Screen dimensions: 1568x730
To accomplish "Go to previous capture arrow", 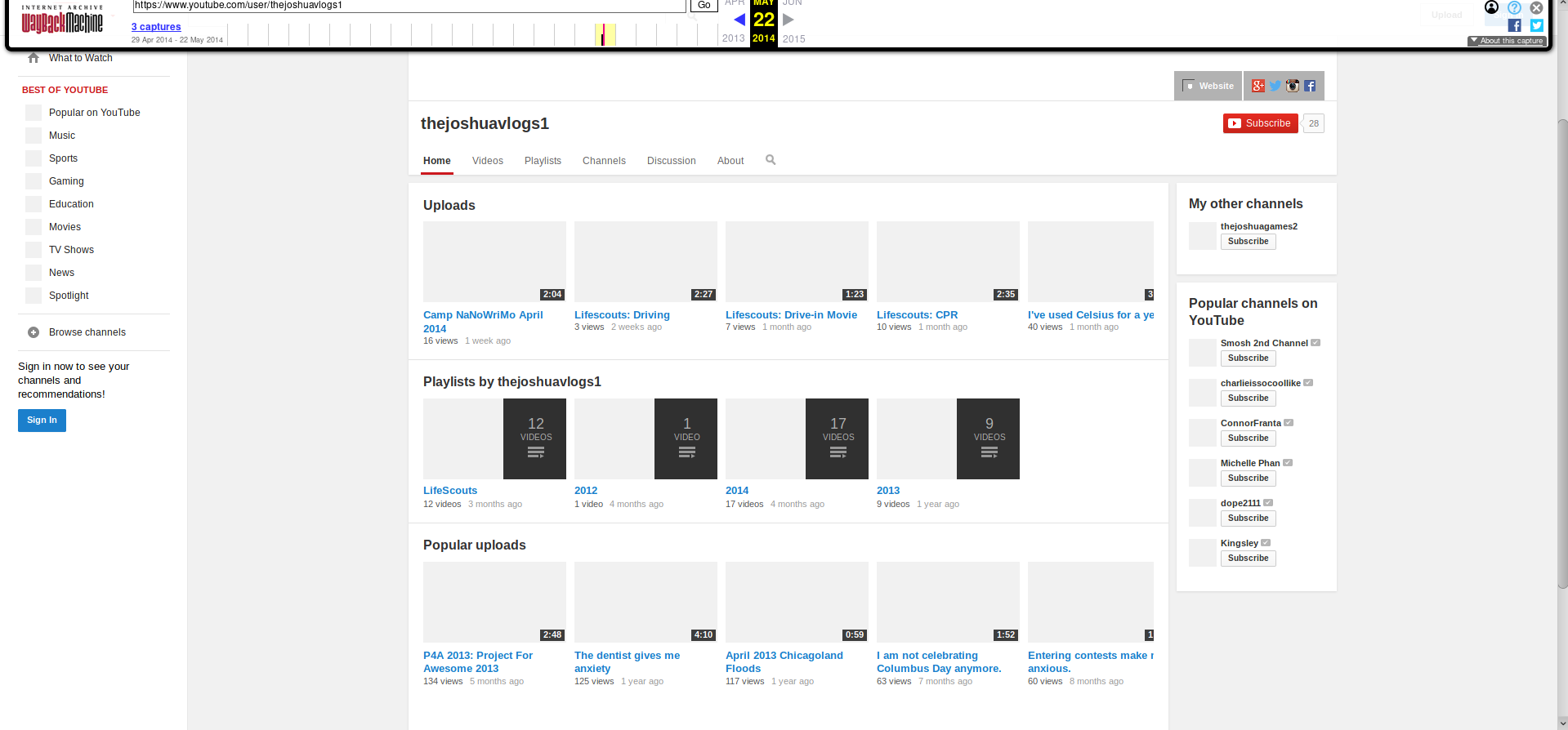I will [739, 20].
